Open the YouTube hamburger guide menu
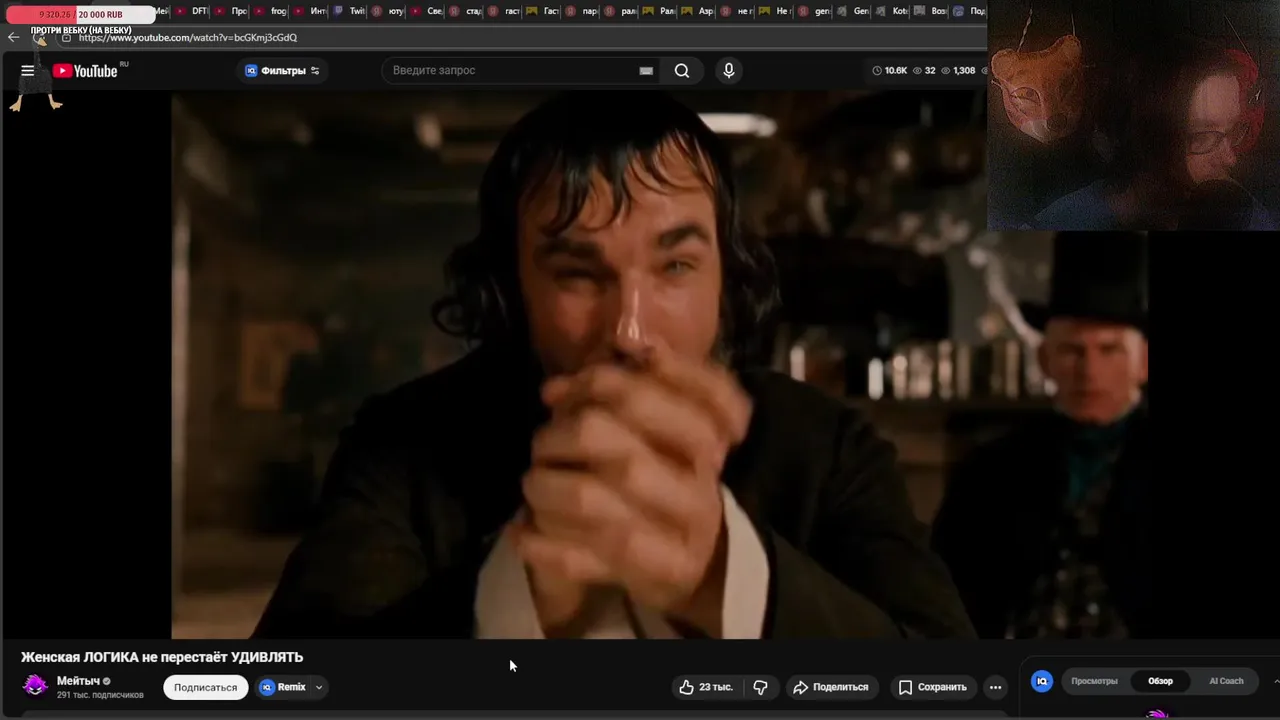The height and width of the screenshot is (720, 1280). point(28,71)
